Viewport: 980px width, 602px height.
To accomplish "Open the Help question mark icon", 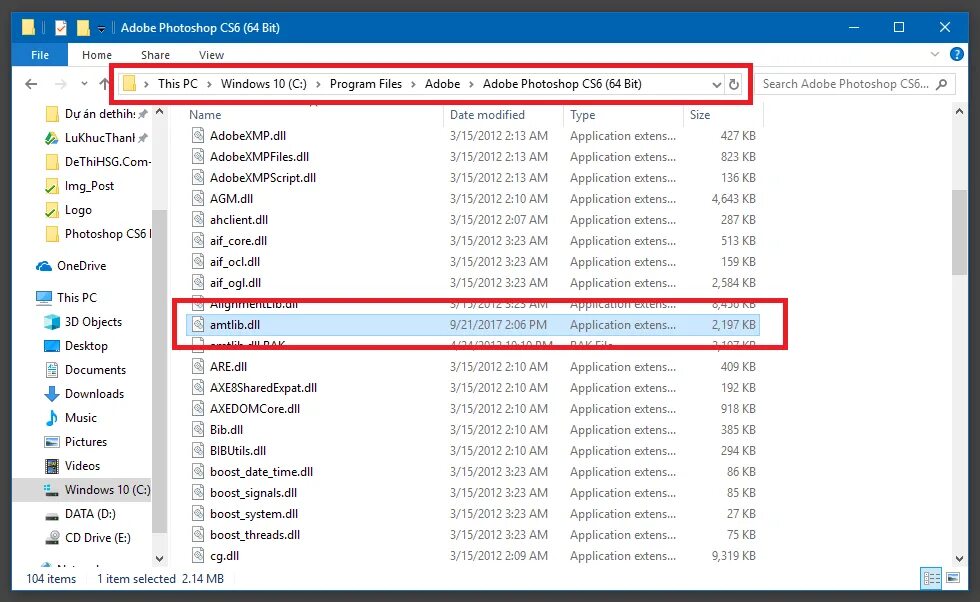I will [956, 54].
